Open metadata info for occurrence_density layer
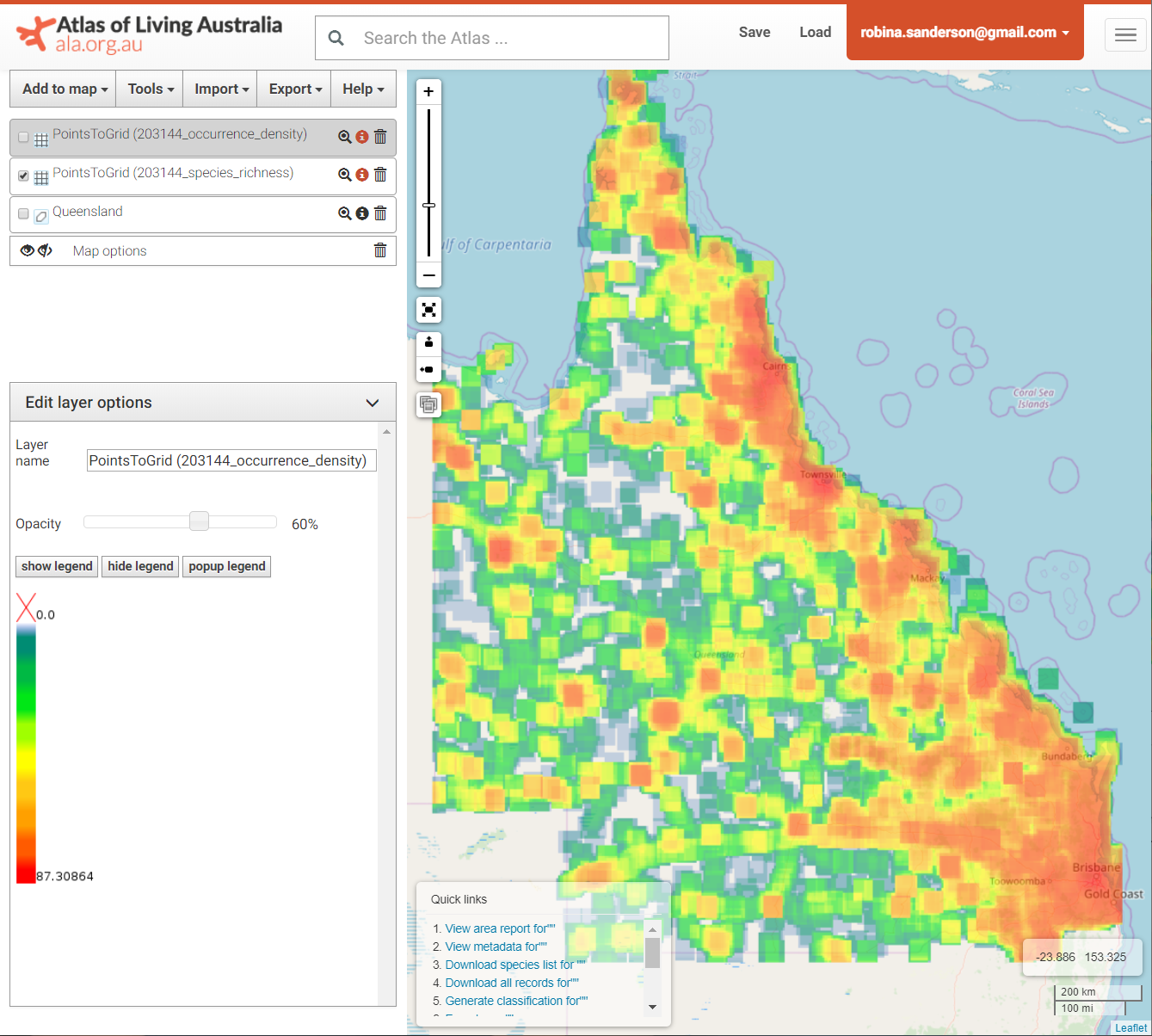The width and height of the screenshot is (1152, 1036). tap(361, 136)
